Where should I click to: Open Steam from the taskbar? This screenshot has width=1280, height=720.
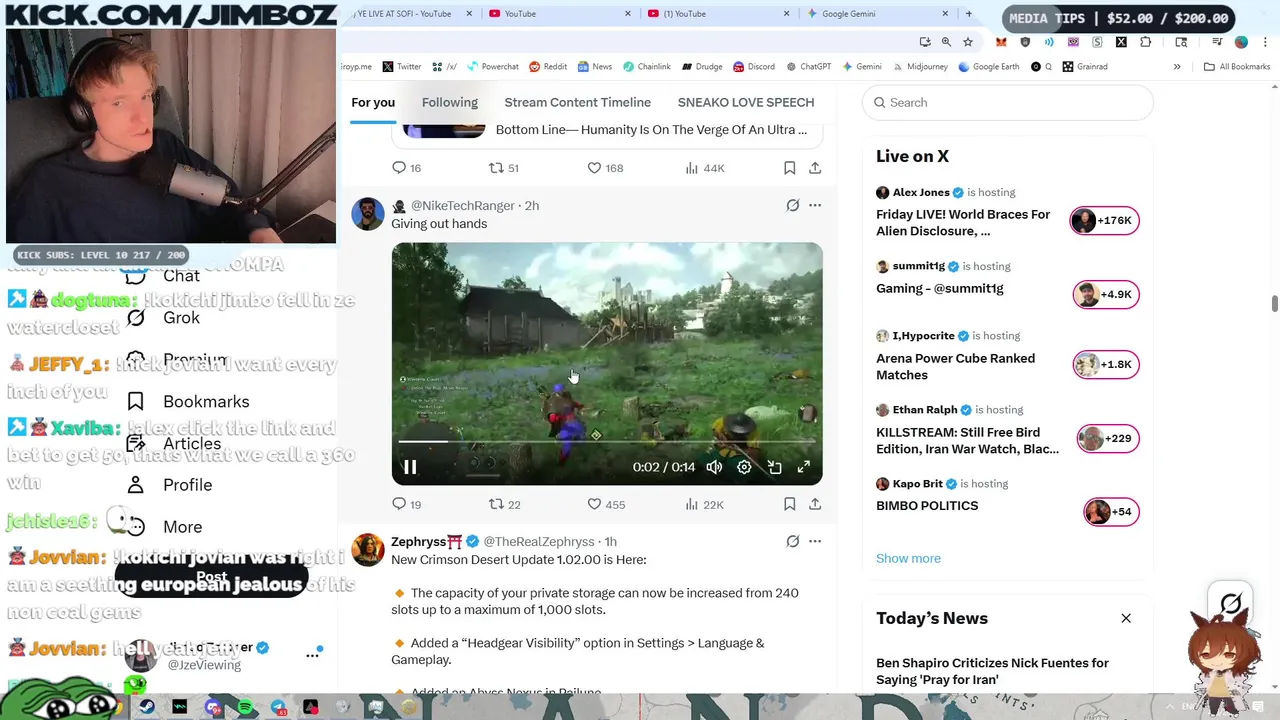pyautogui.click(x=147, y=708)
